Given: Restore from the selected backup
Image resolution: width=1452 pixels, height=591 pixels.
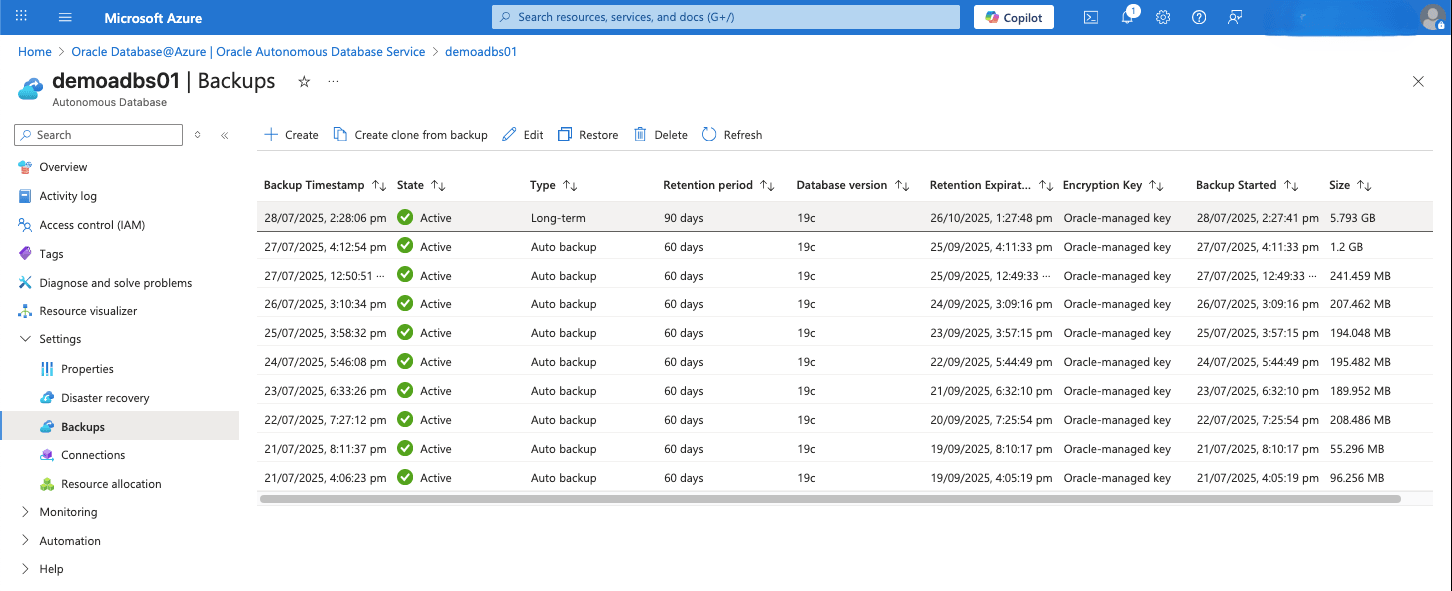Looking at the screenshot, I should (587, 134).
